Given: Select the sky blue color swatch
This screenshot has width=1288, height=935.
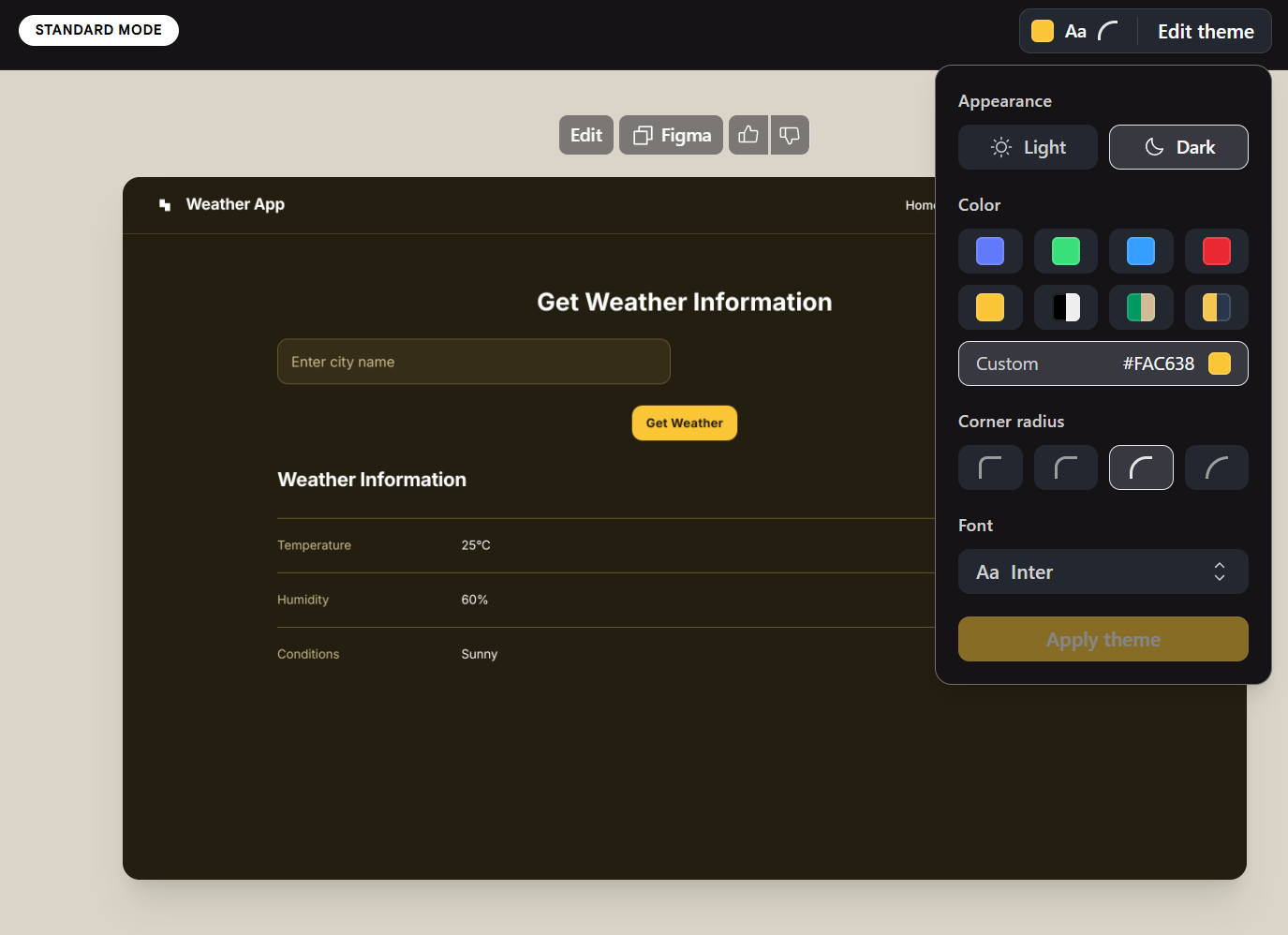Looking at the screenshot, I should tap(1141, 251).
